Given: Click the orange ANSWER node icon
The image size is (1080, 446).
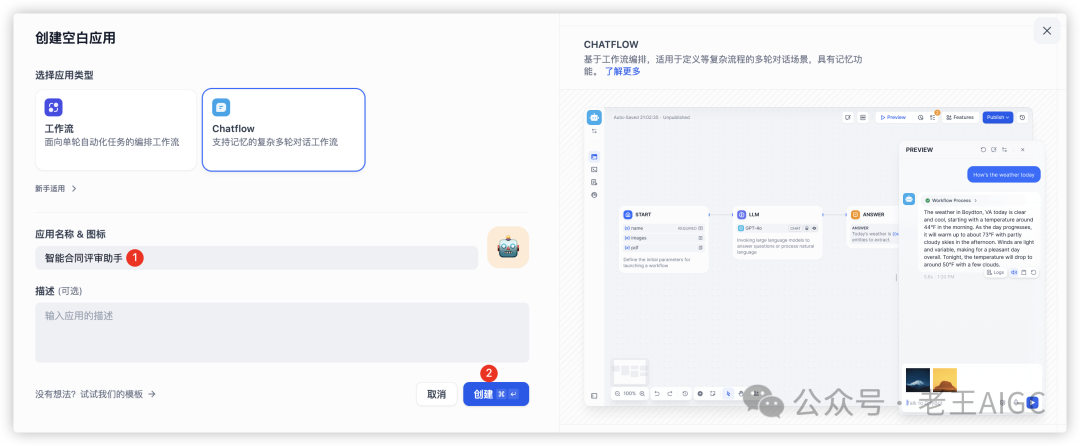Looking at the screenshot, I should 855,215.
